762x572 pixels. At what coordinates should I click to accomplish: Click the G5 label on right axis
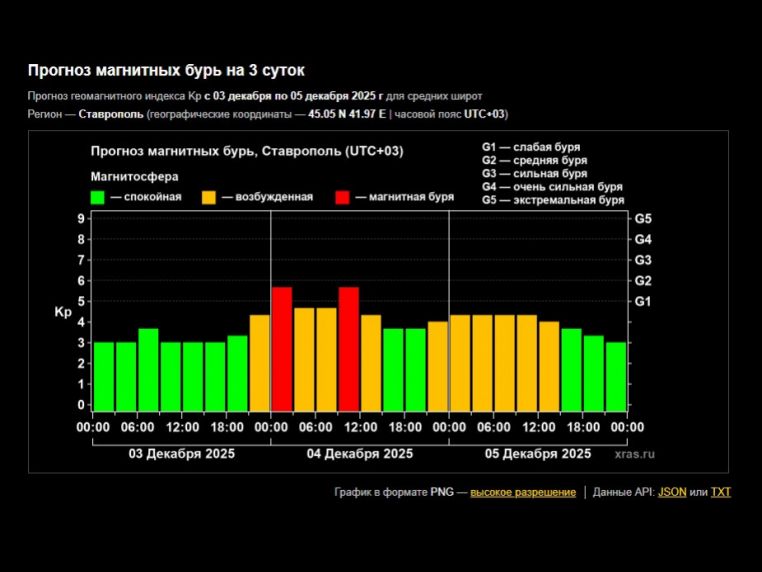pyautogui.click(x=643, y=218)
